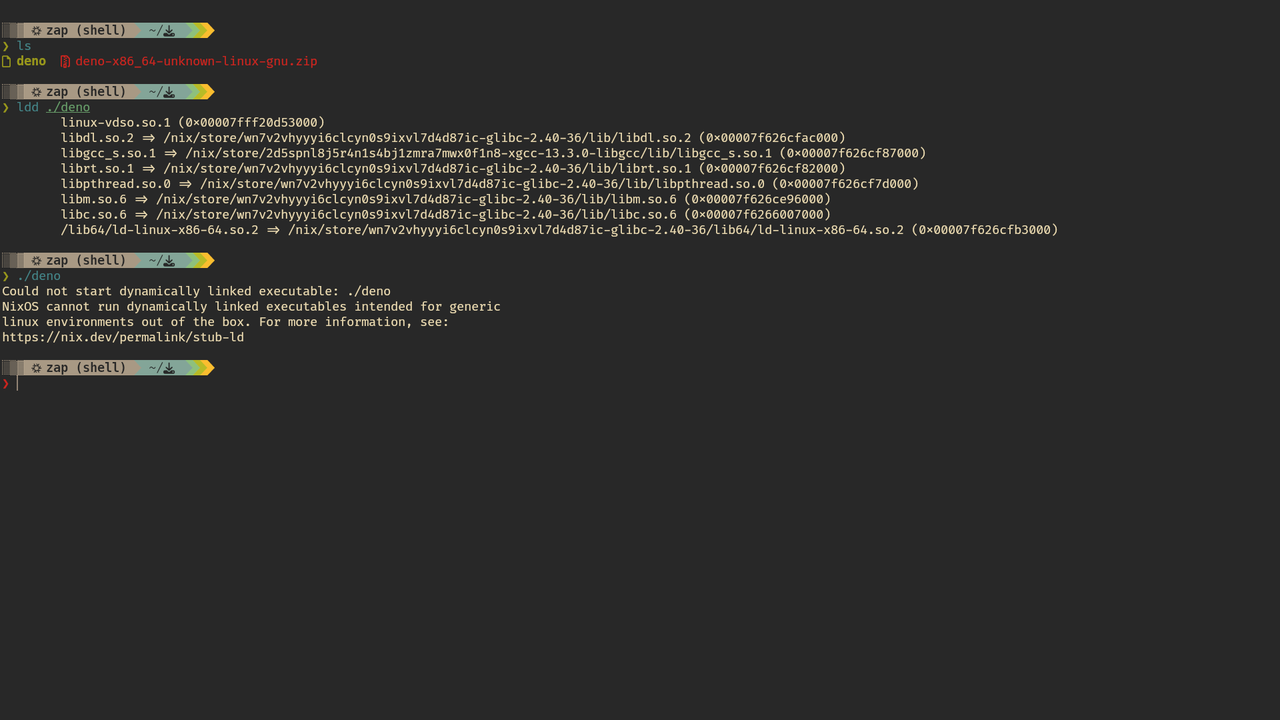This screenshot has height=720, width=1280.
Task: Click the zap (shell) label in the last prompt
Action: pos(86,368)
